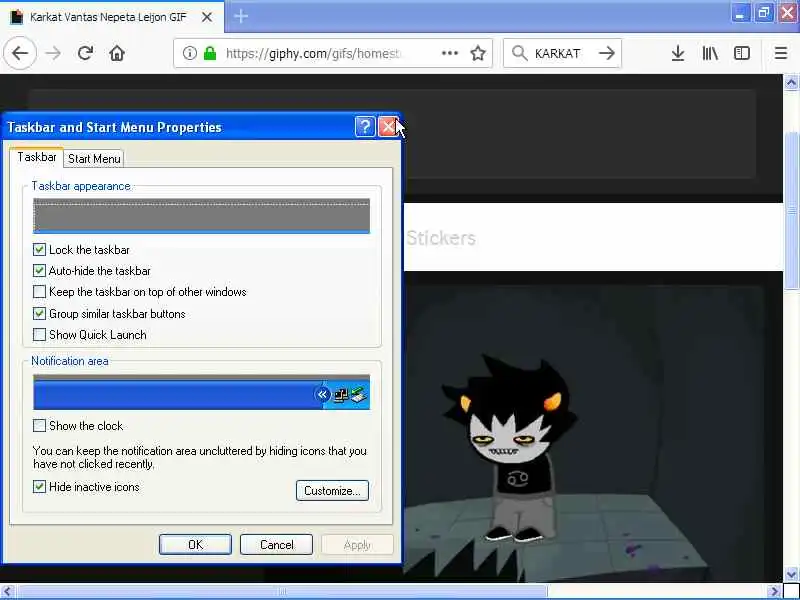
Task: Bookmark this page with the star
Action: pyautogui.click(x=478, y=53)
